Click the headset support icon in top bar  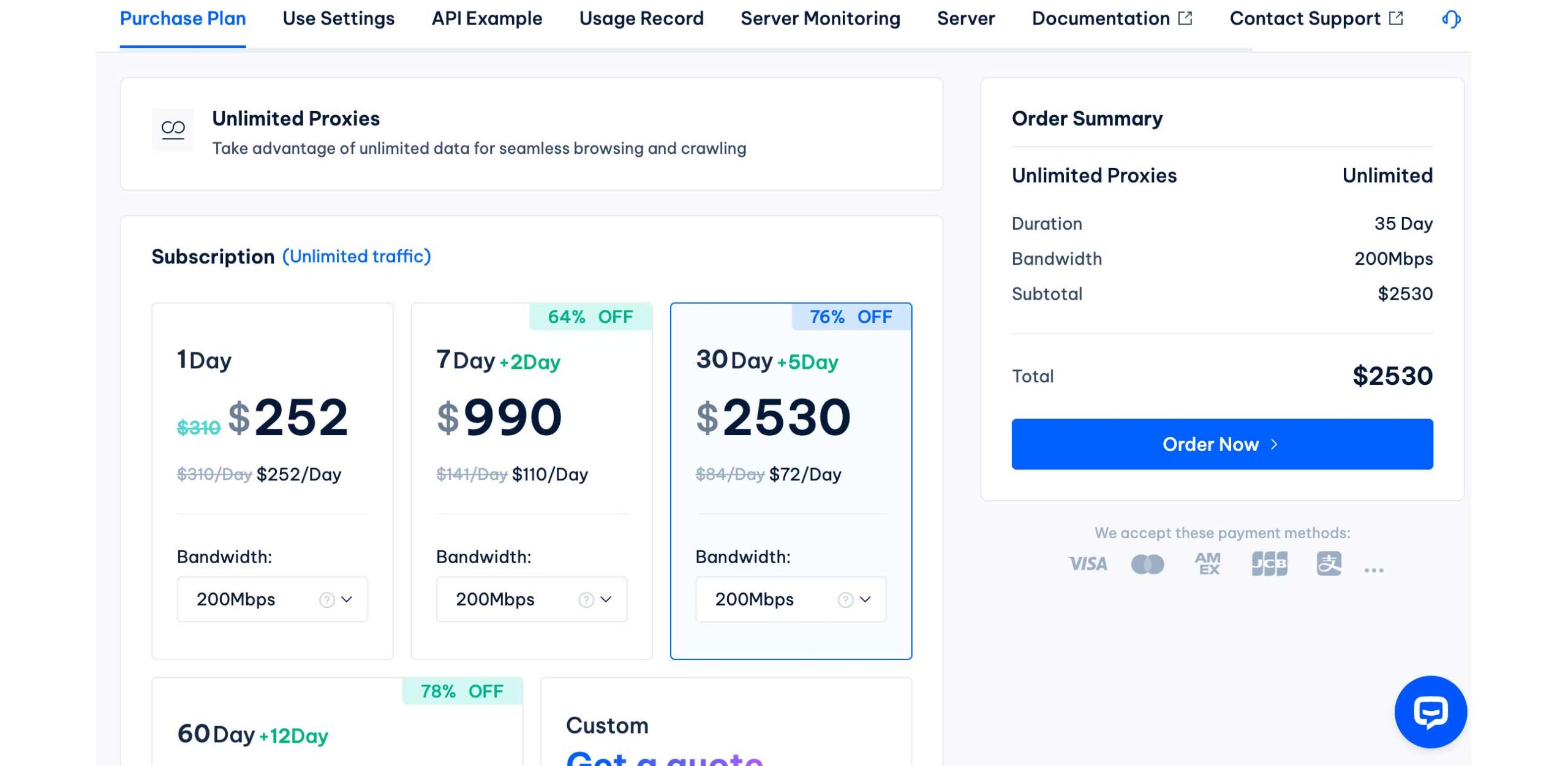(x=1451, y=19)
